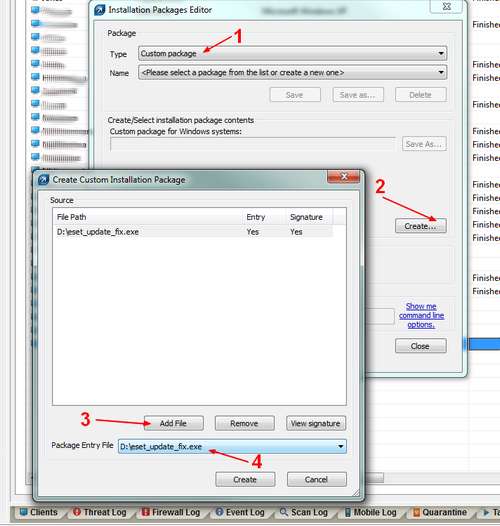The image size is (500, 526).
Task: Click Create in the custom package dialog
Action: 245,479
